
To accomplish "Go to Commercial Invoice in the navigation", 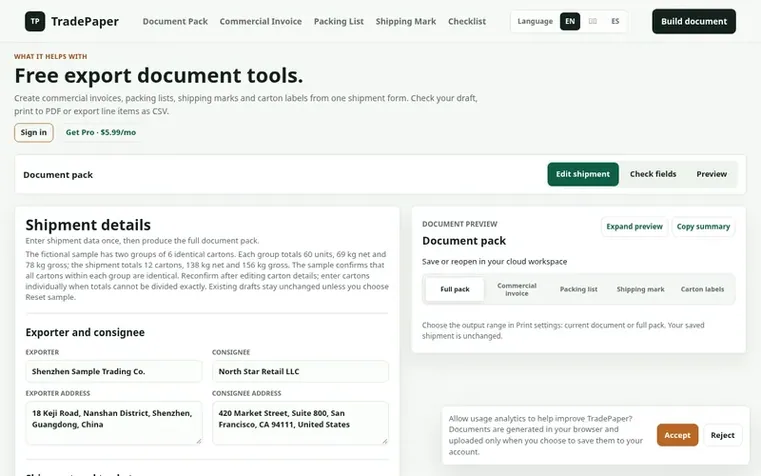I will [x=261, y=21].
